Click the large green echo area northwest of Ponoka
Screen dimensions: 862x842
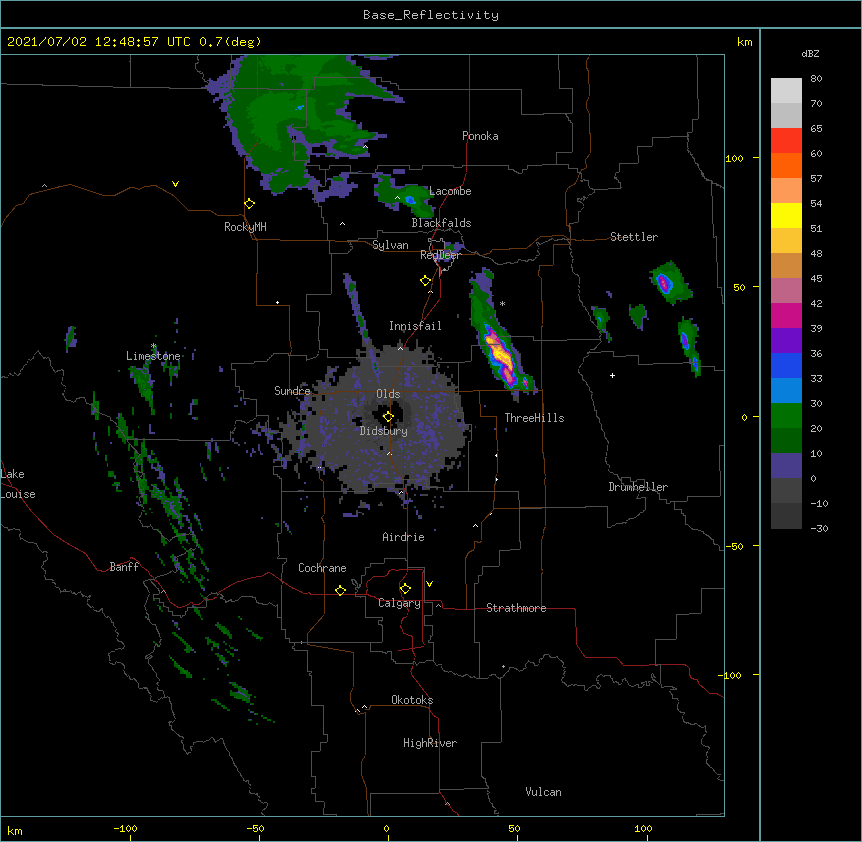point(291,121)
